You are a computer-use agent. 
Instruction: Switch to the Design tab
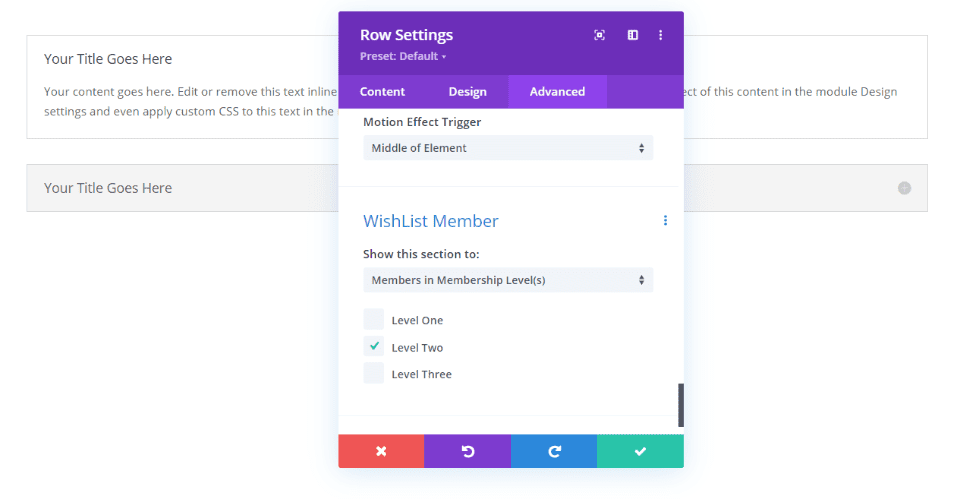[x=467, y=92]
